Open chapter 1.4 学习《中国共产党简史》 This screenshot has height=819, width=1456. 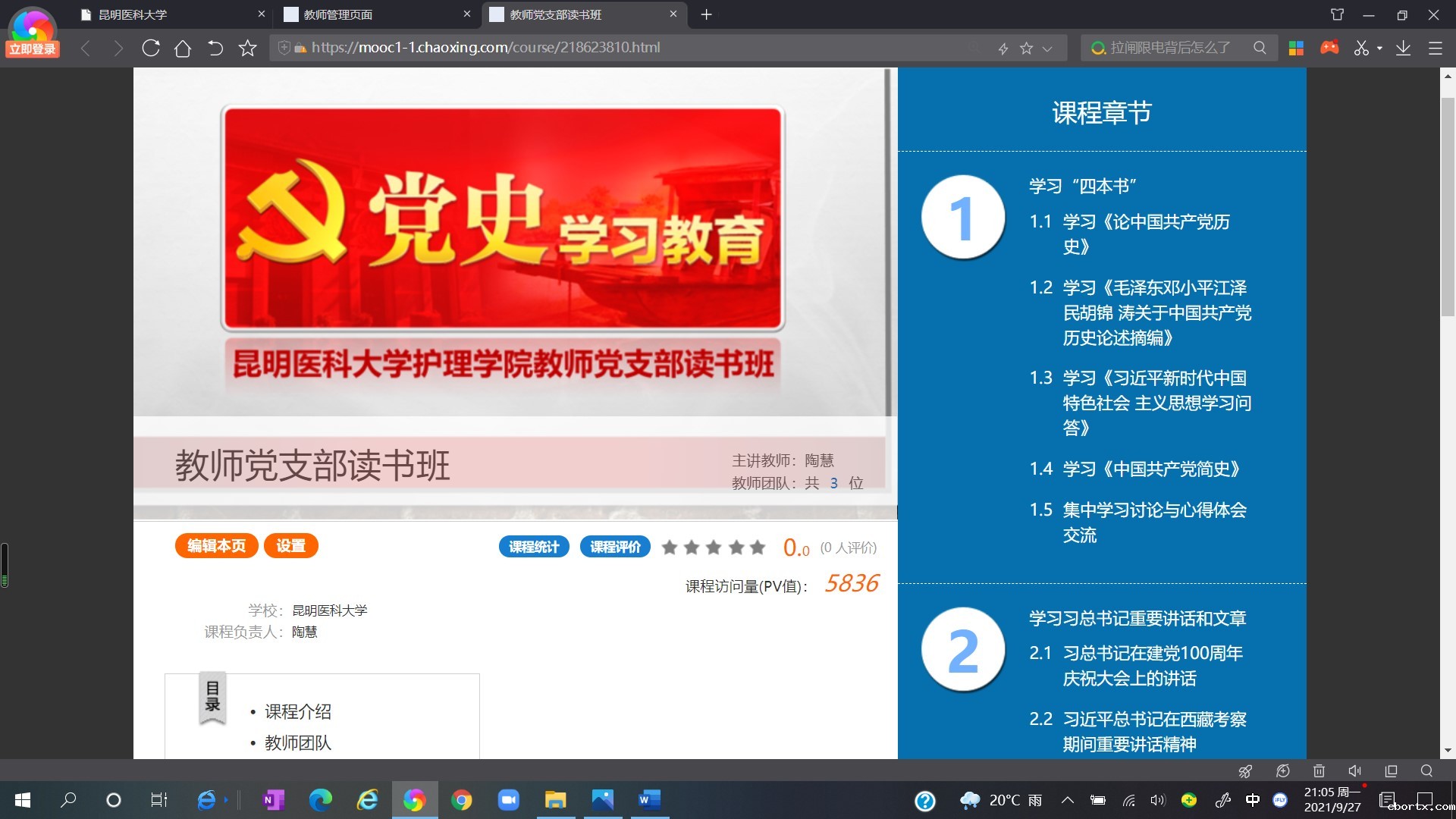[x=1150, y=469]
